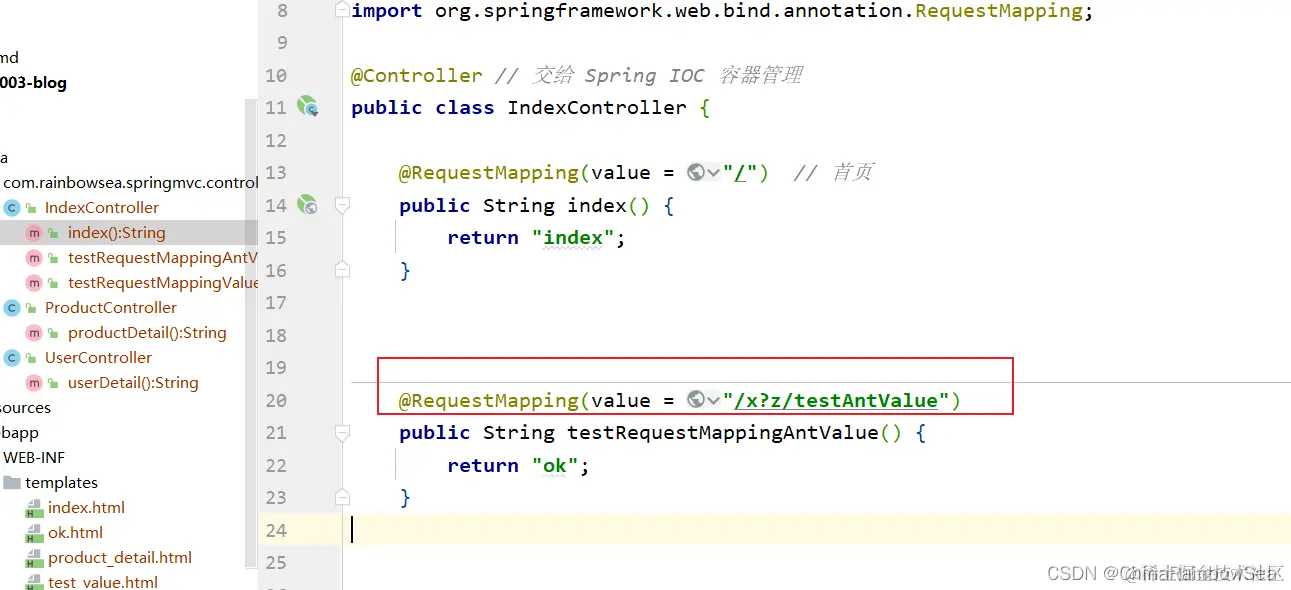Select testRequestMappingAntV method in the tree

tap(163, 257)
